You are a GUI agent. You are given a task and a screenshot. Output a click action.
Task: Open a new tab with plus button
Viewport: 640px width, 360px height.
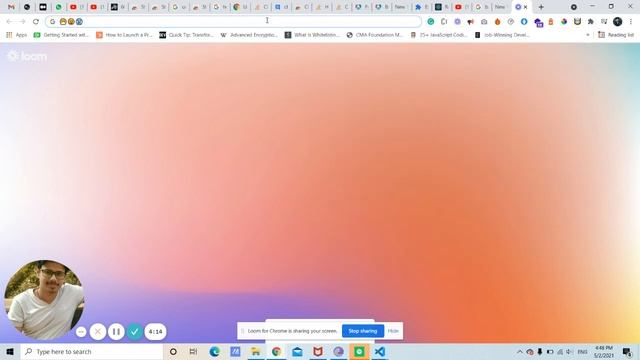click(541, 7)
